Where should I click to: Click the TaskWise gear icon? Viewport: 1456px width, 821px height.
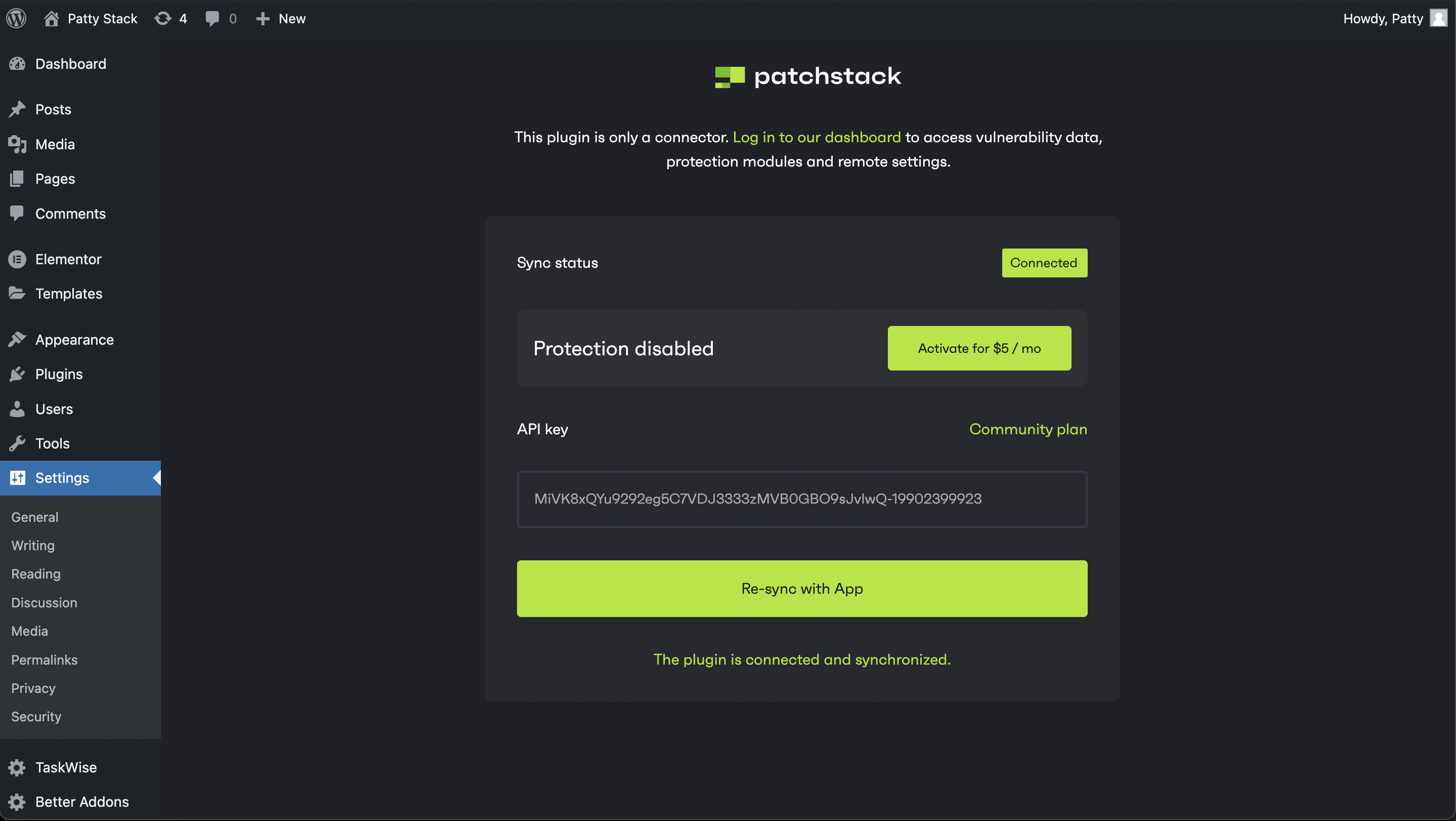[17, 768]
